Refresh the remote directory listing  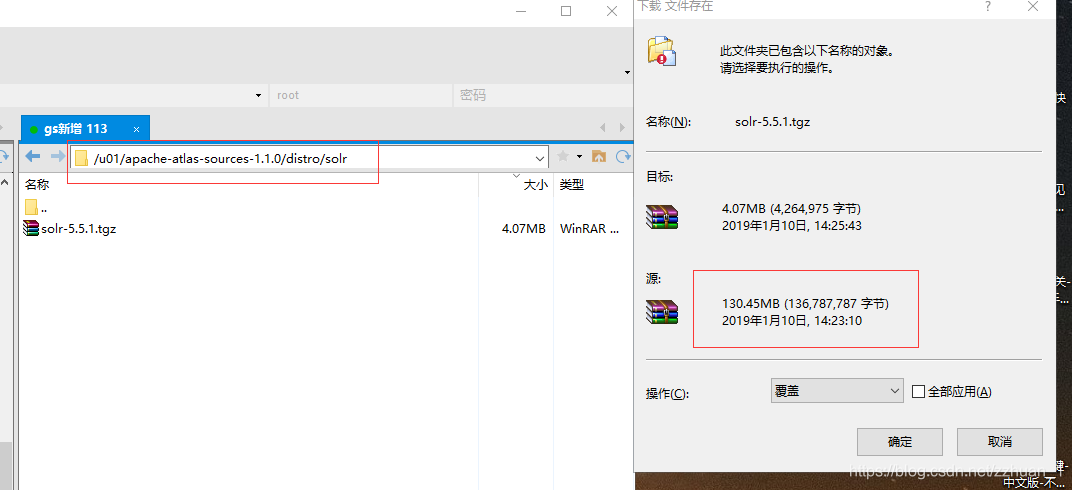pos(623,156)
